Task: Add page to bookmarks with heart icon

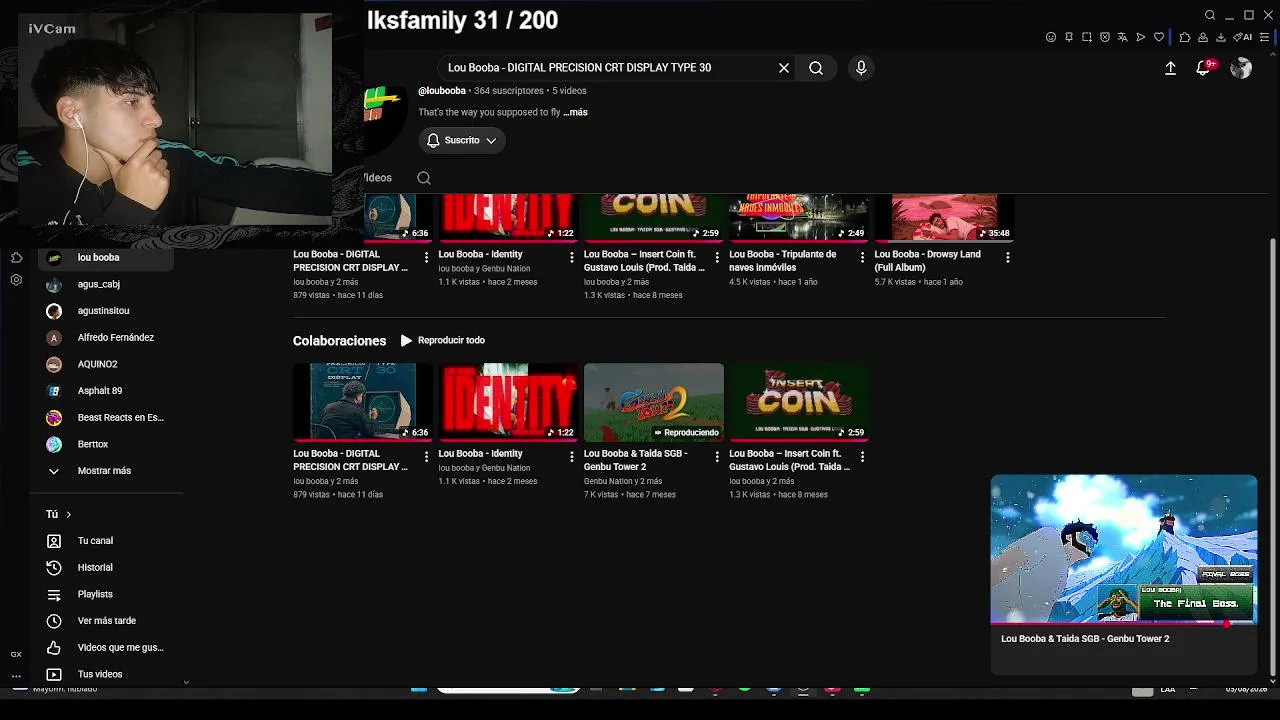Action: 1159,37
